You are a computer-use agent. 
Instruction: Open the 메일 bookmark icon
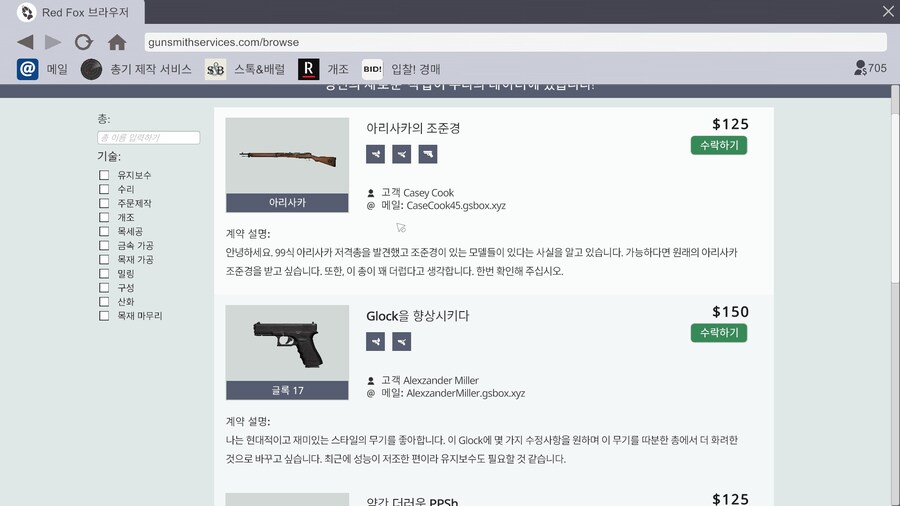[x=27, y=69]
